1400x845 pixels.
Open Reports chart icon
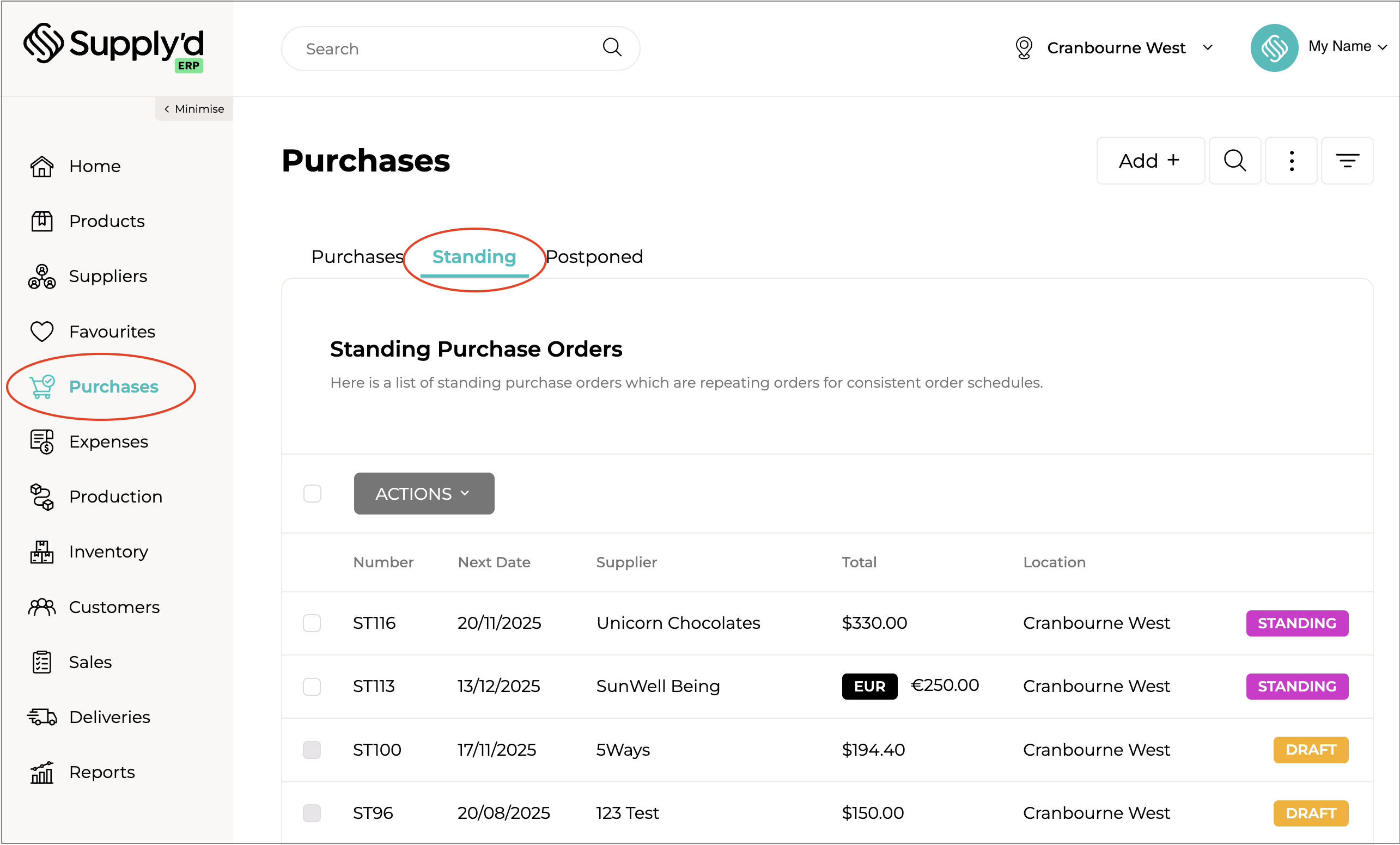(x=41, y=772)
